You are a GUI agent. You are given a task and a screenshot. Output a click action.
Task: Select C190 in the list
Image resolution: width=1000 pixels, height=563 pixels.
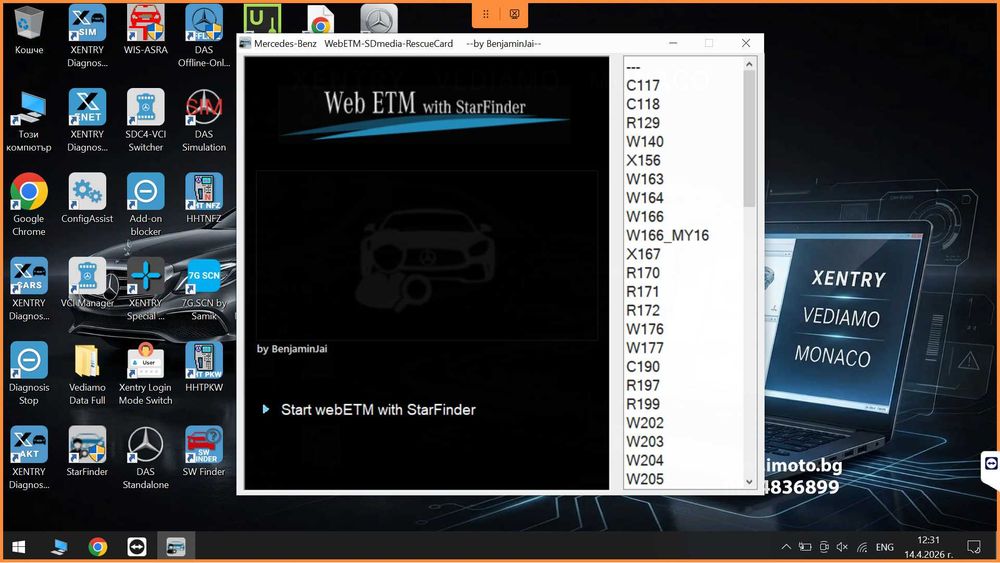click(x=643, y=367)
